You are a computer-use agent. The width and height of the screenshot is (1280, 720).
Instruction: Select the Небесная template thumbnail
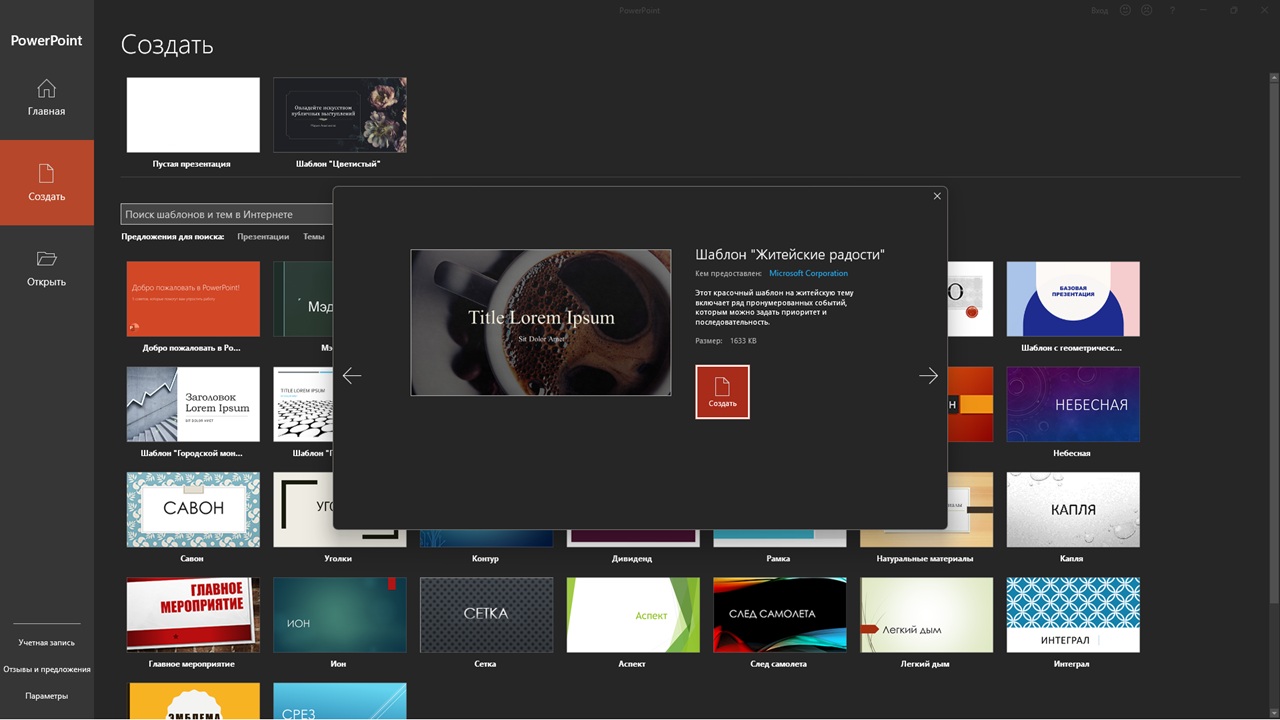pyautogui.click(x=1072, y=404)
